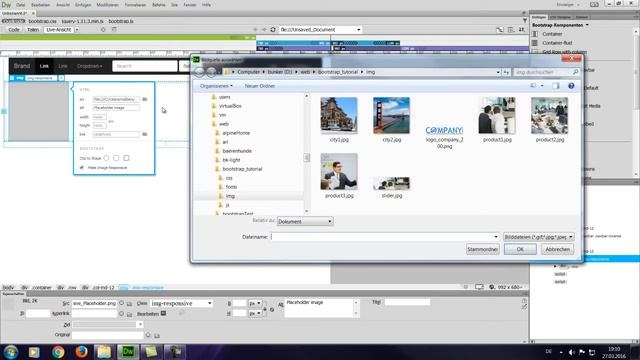Click the forward button in file dialog

click(211, 72)
